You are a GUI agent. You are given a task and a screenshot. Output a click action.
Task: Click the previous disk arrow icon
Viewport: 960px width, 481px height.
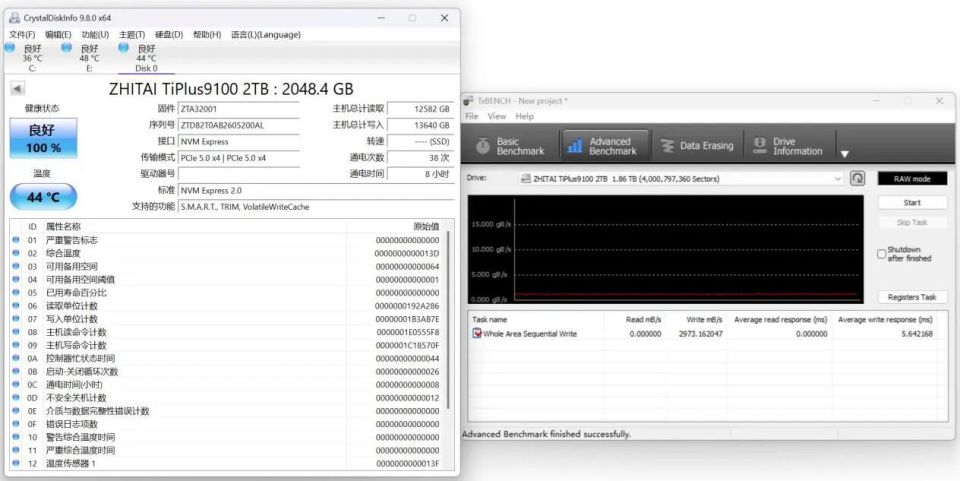click(x=17, y=89)
